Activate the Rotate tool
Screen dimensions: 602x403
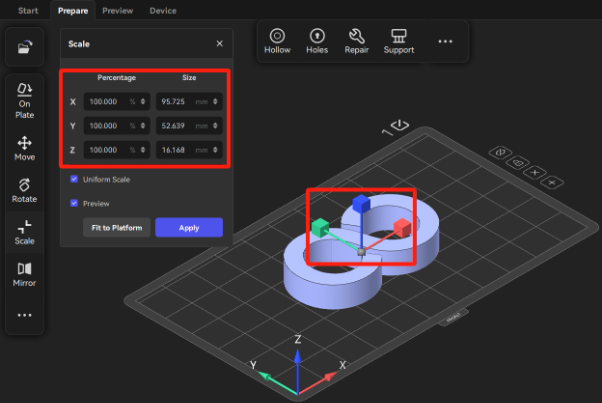(25, 191)
